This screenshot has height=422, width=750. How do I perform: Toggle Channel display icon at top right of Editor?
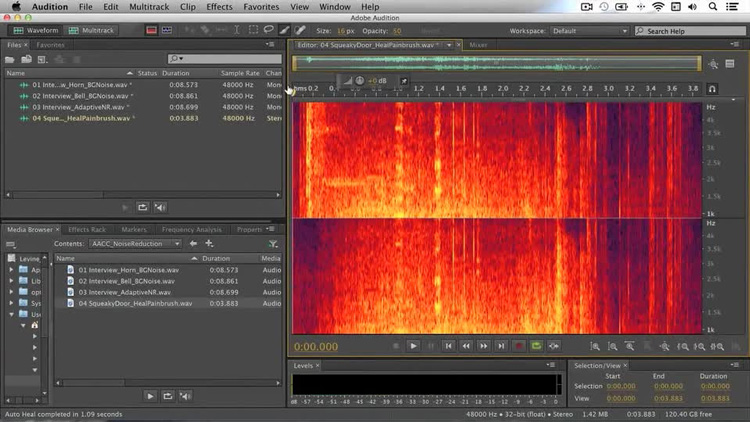[730, 64]
